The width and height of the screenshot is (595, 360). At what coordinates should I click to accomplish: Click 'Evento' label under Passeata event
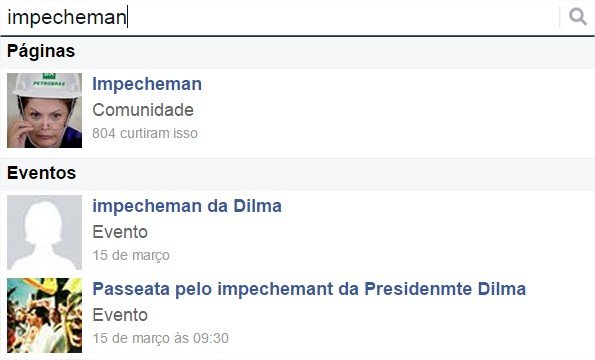click(x=120, y=315)
